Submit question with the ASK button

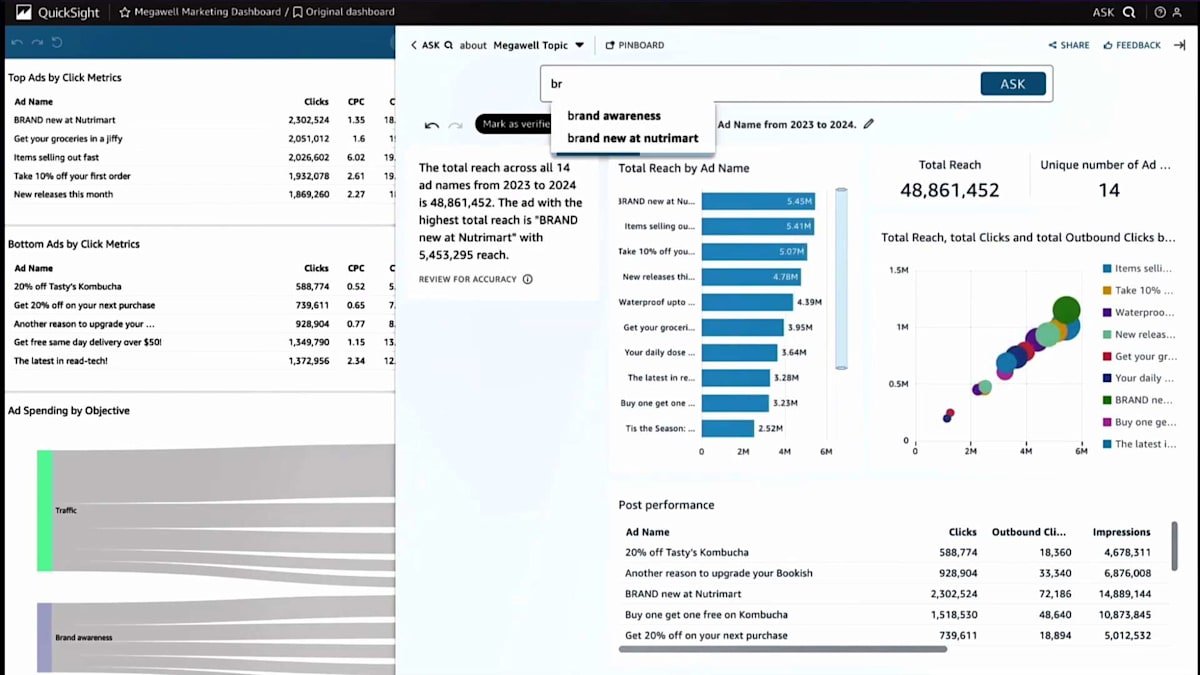pyautogui.click(x=1013, y=84)
